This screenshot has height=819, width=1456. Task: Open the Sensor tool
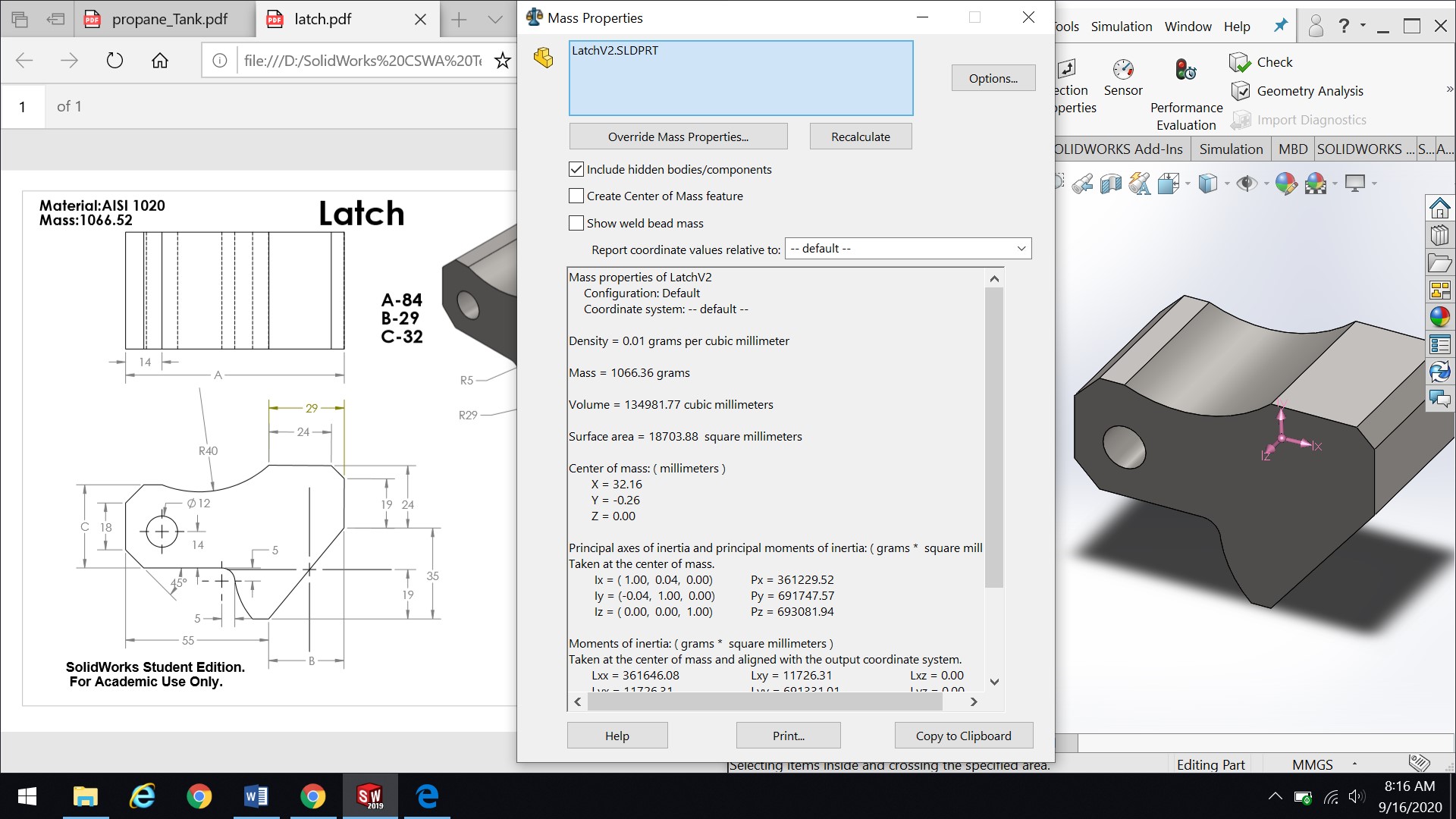point(1123,77)
